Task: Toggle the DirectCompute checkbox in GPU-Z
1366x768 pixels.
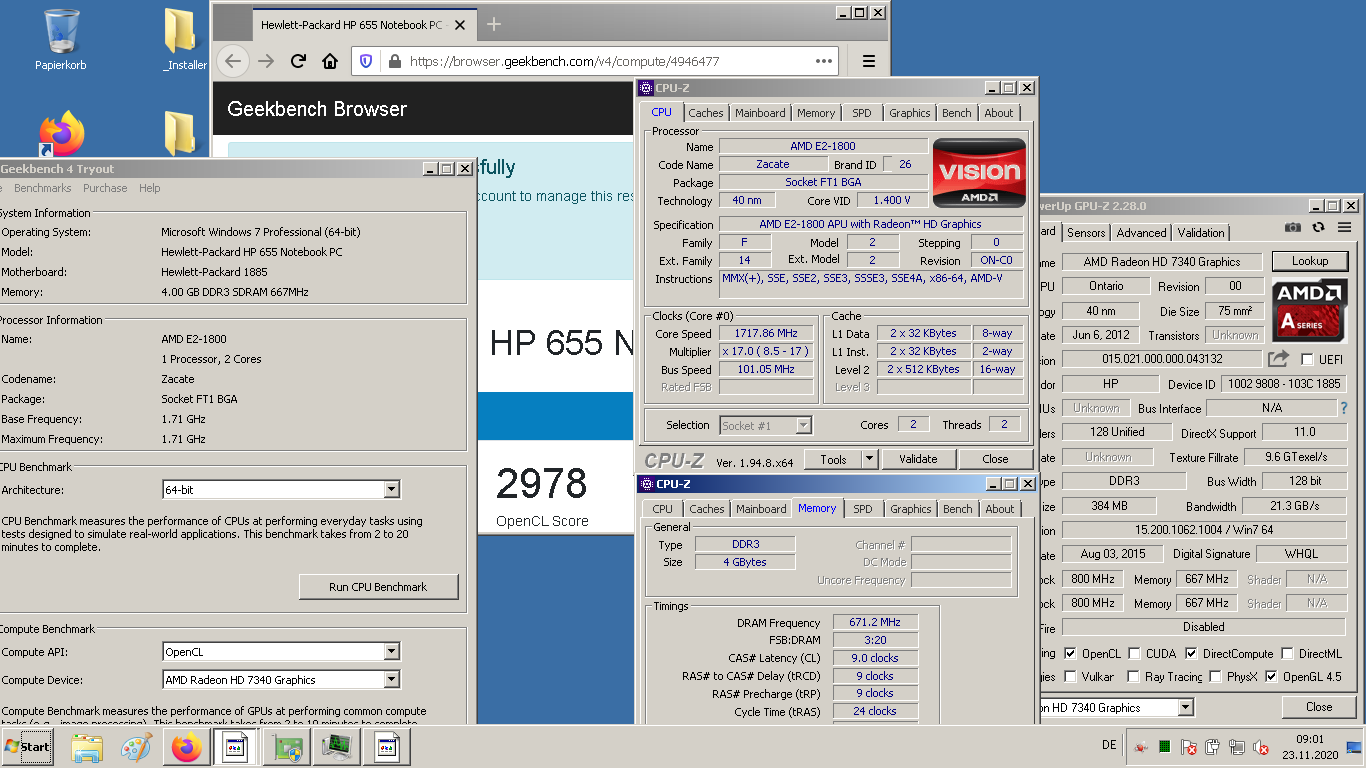Action: coord(1192,654)
